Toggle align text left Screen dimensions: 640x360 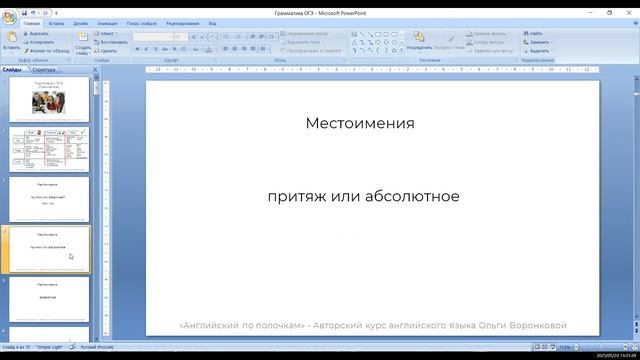[225, 49]
